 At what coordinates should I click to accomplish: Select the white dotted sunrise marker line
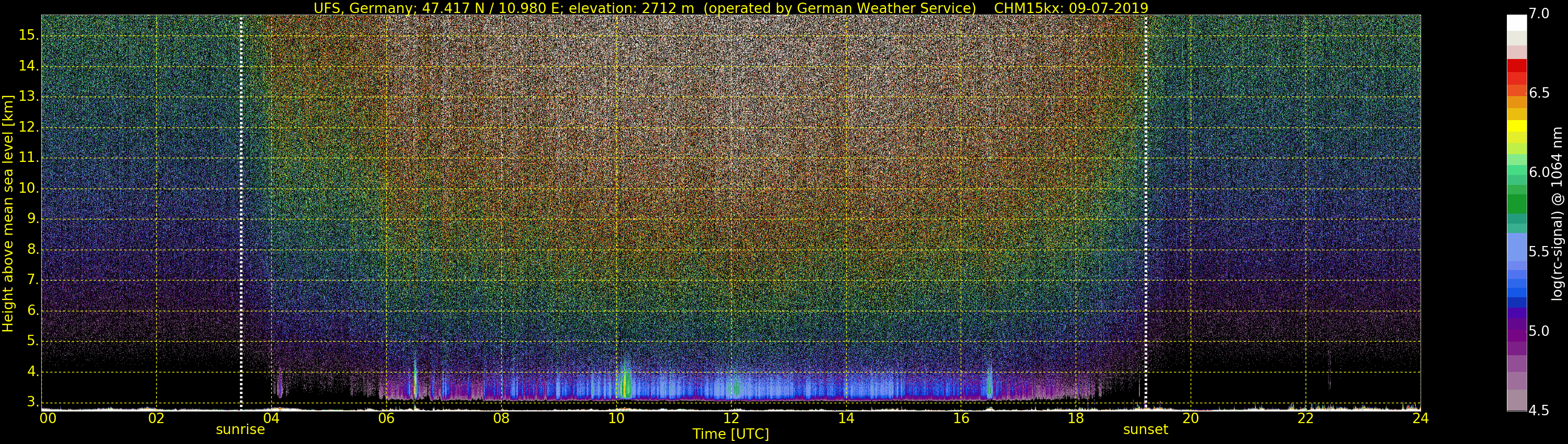[x=241, y=212]
